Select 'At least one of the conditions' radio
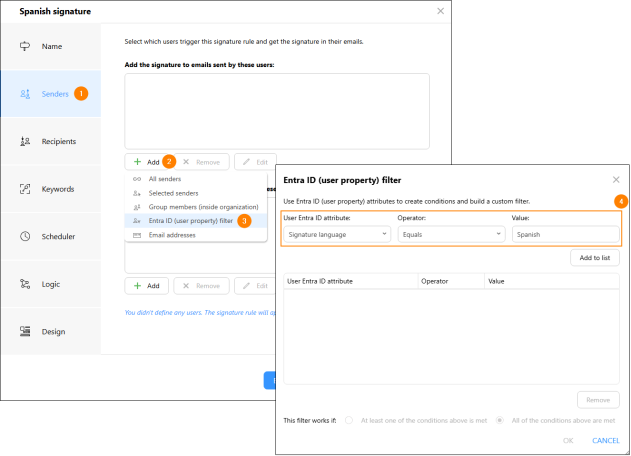 click(349, 420)
